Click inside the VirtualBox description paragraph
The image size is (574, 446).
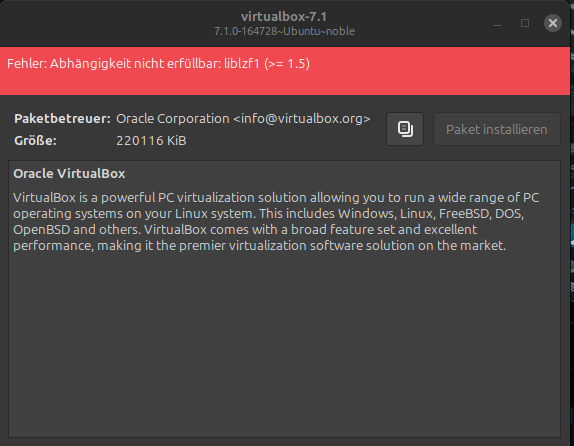pyautogui.click(x=276, y=222)
